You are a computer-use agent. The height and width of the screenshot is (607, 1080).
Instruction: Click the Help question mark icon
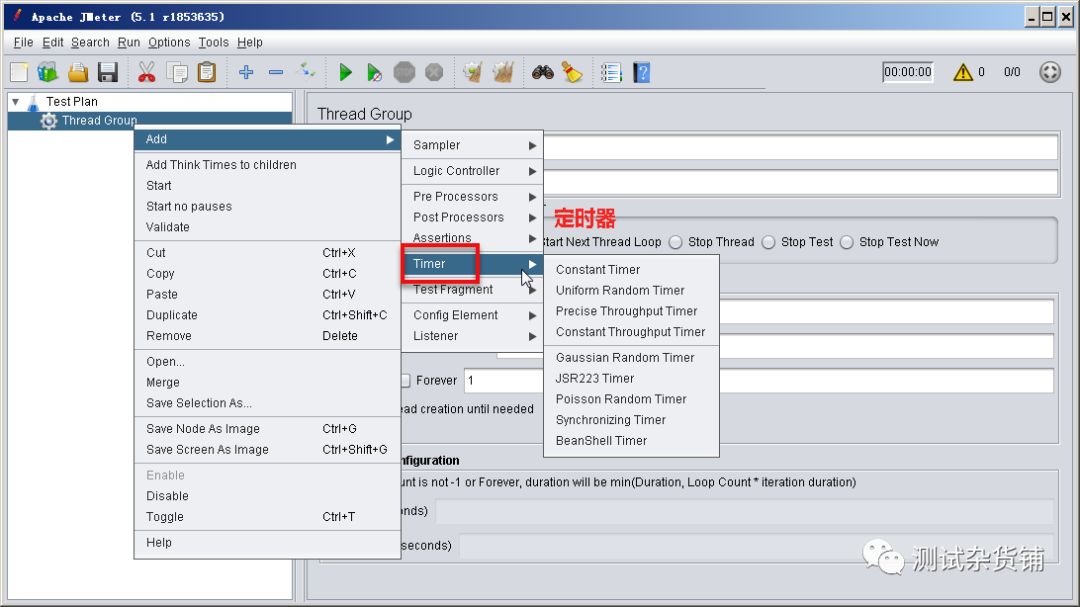pyautogui.click(x=641, y=72)
